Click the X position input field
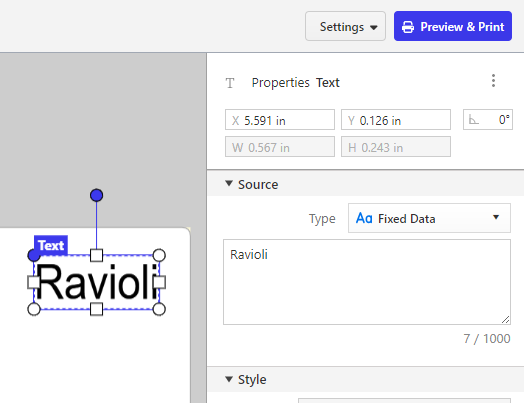 click(x=280, y=120)
